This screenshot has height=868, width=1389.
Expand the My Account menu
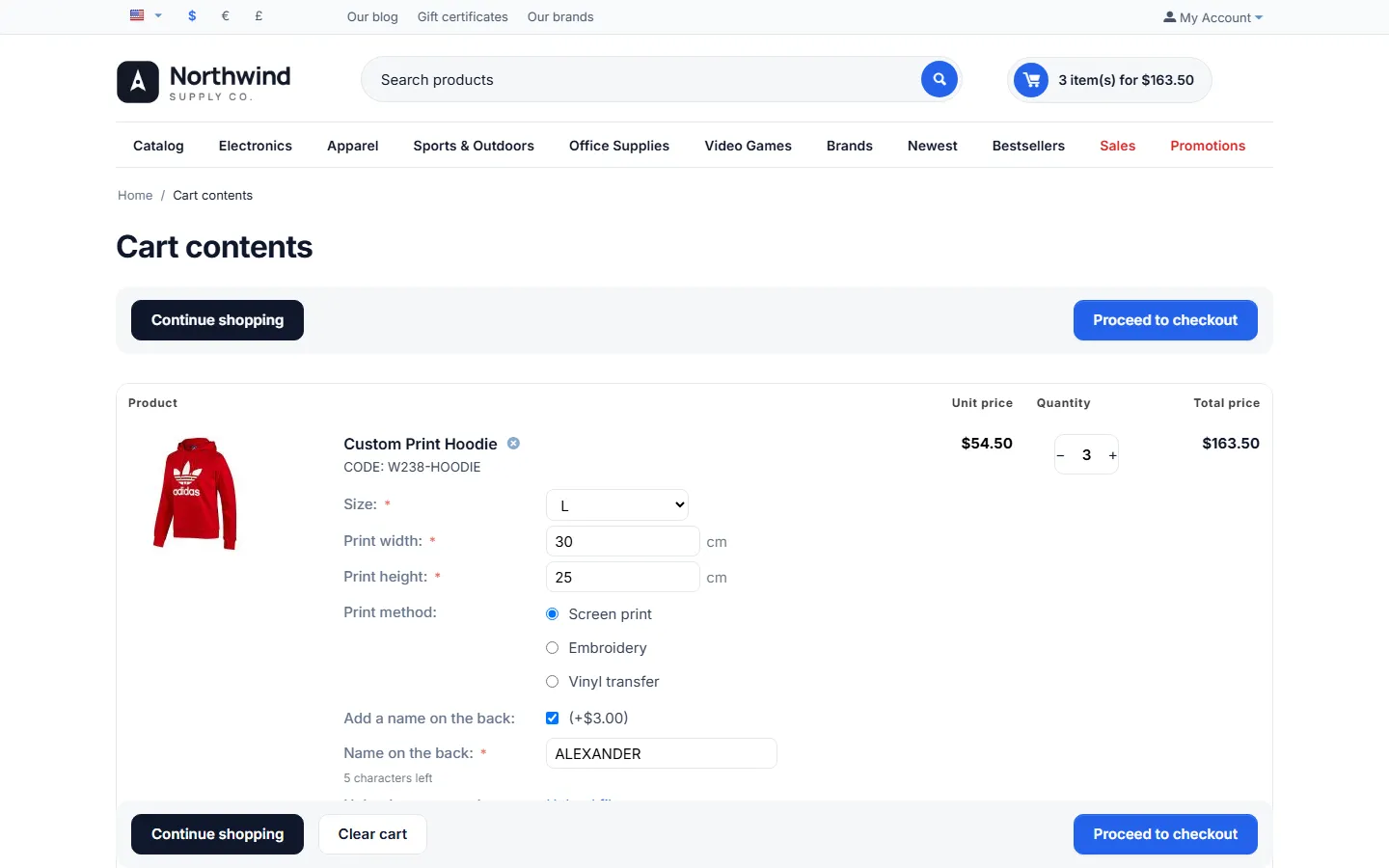pyautogui.click(x=1212, y=17)
